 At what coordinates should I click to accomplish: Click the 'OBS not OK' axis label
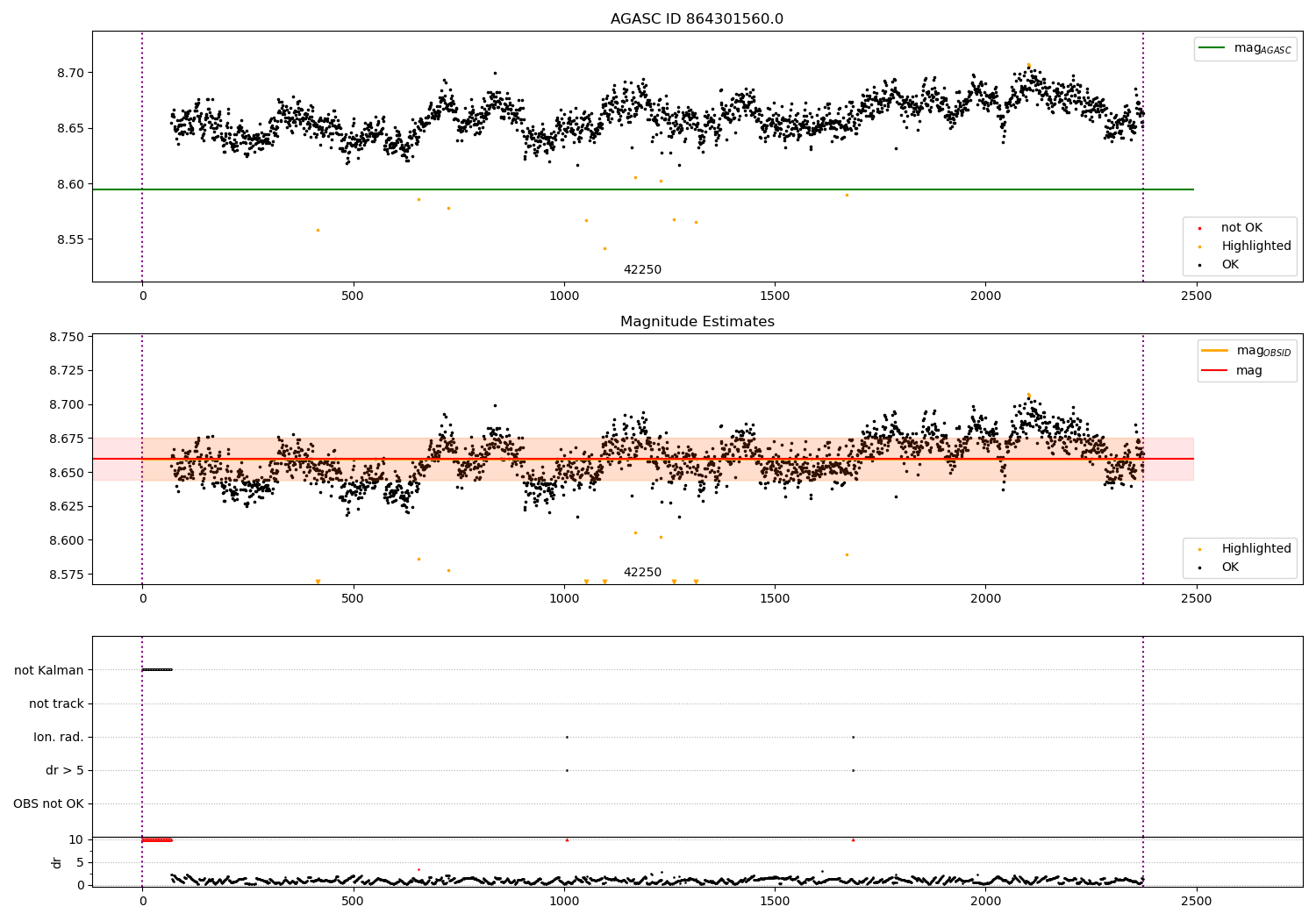point(49,803)
